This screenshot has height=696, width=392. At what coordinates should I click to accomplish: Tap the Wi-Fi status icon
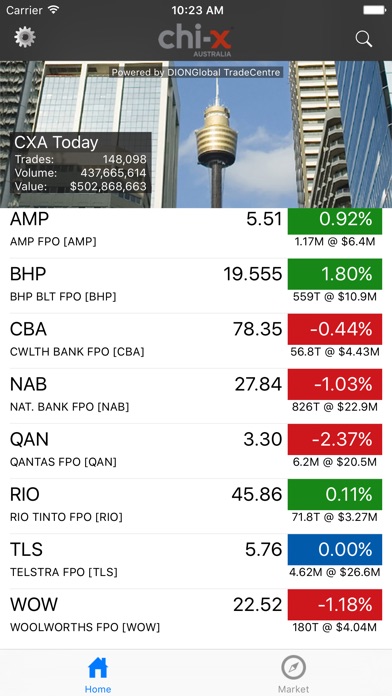53,10
